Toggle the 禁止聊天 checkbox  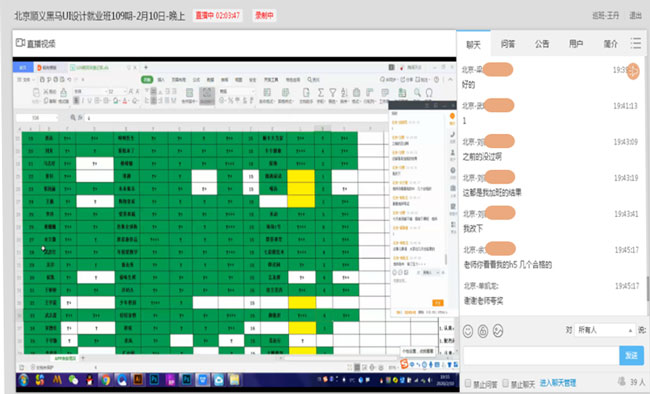click(505, 383)
